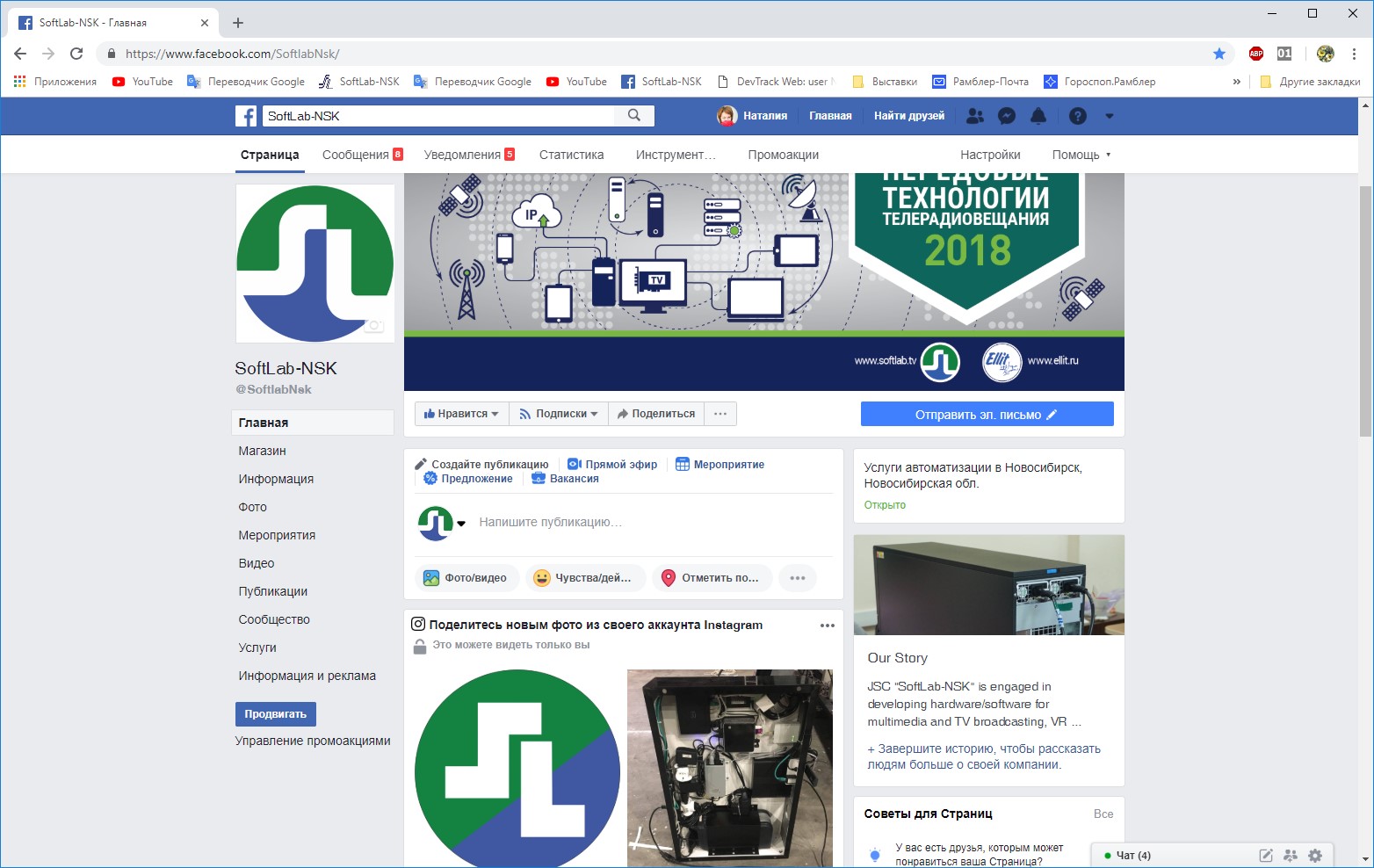This screenshot has height=868, width=1374.
Task: Create a Мероприятие
Action: [x=720, y=465]
